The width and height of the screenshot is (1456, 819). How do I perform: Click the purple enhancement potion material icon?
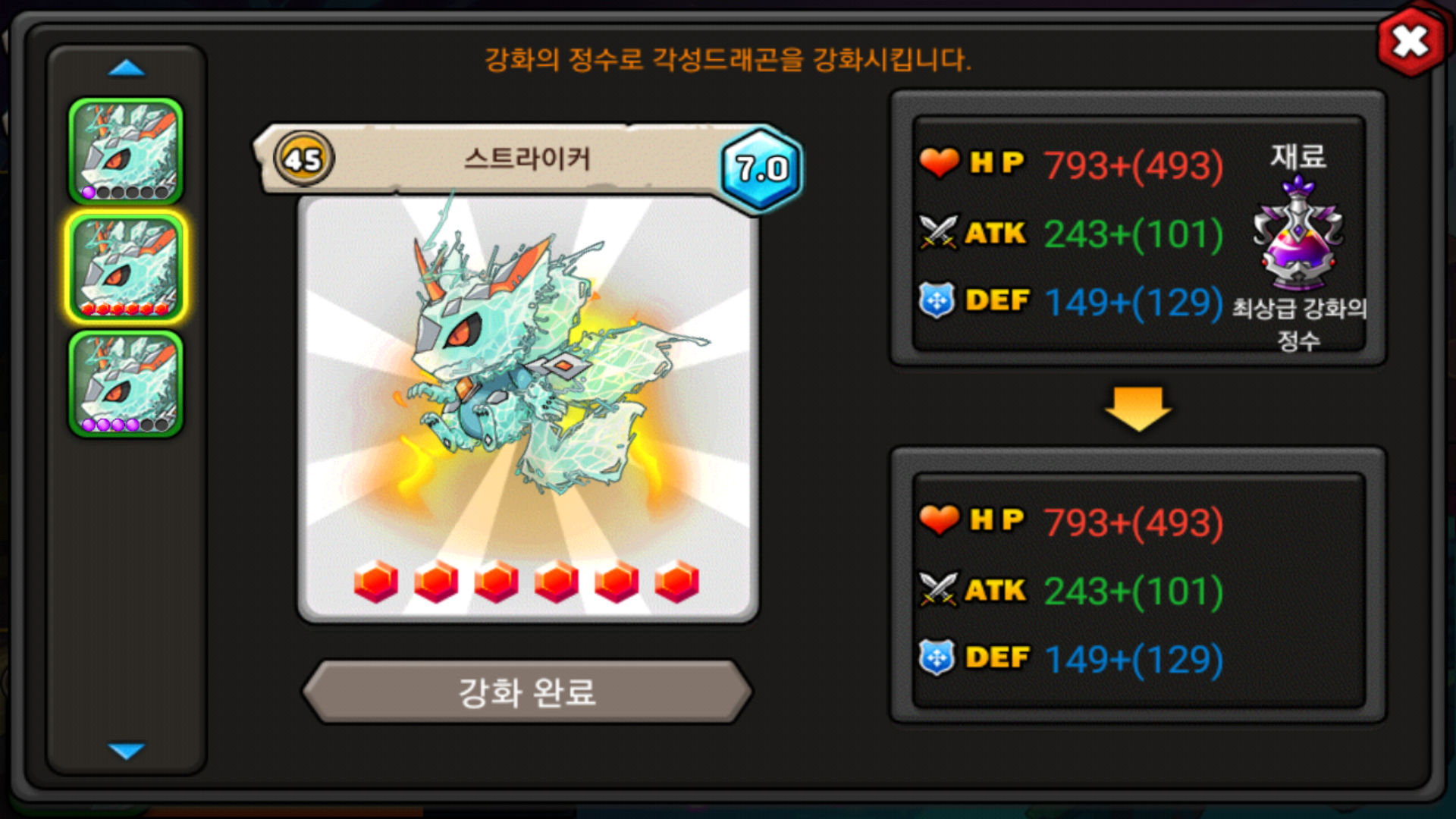1298,234
